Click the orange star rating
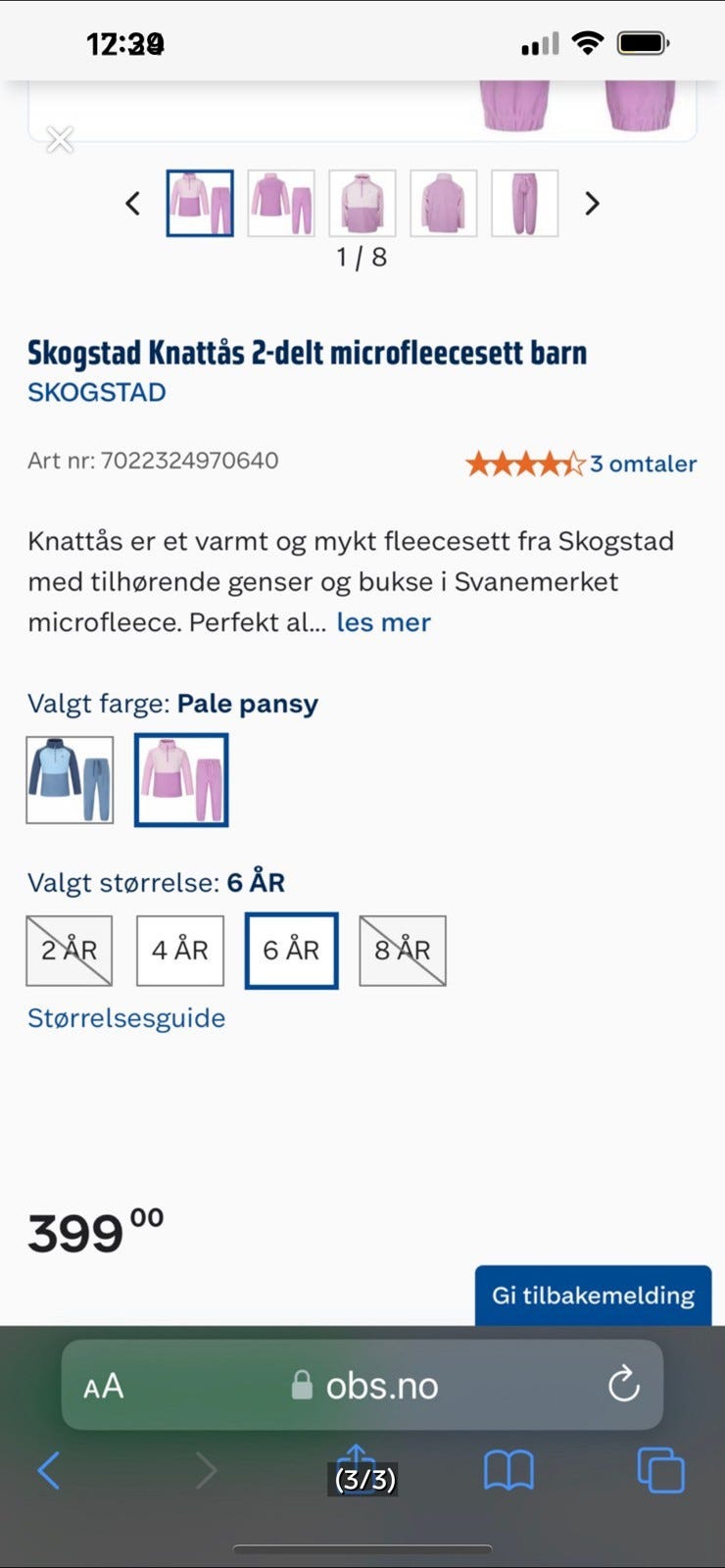The image size is (725, 1568). [x=524, y=464]
